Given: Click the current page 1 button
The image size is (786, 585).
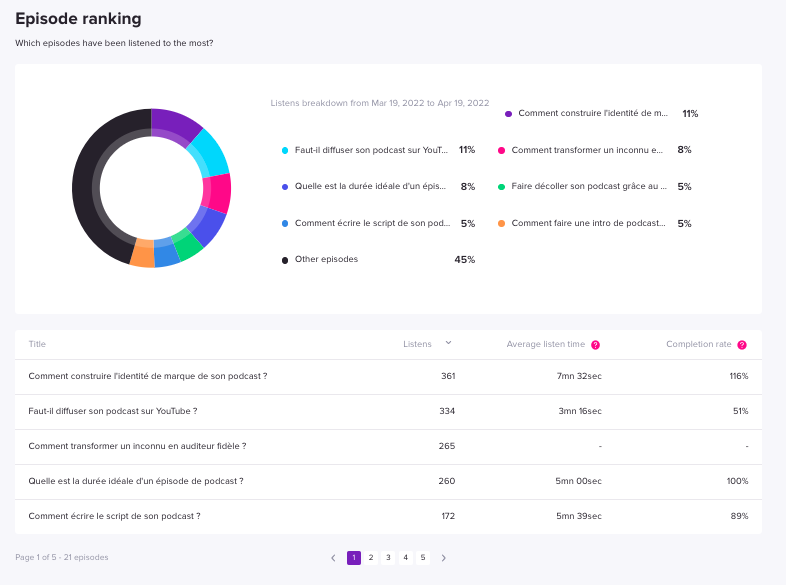Looking at the screenshot, I should pos(354,557).
